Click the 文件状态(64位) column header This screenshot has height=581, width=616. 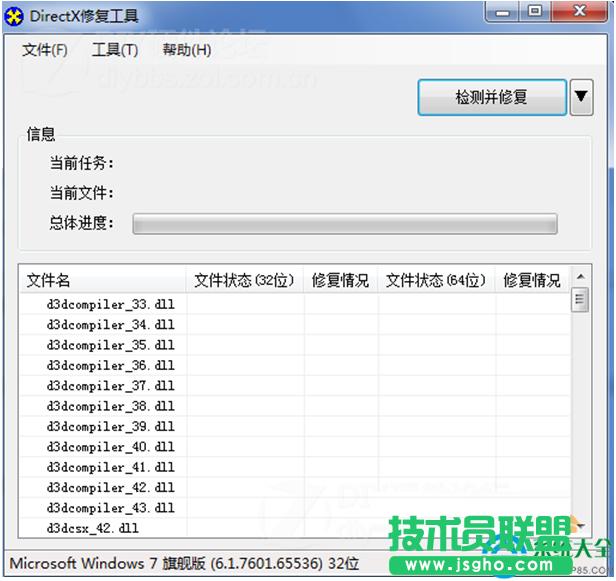[436, 281]
